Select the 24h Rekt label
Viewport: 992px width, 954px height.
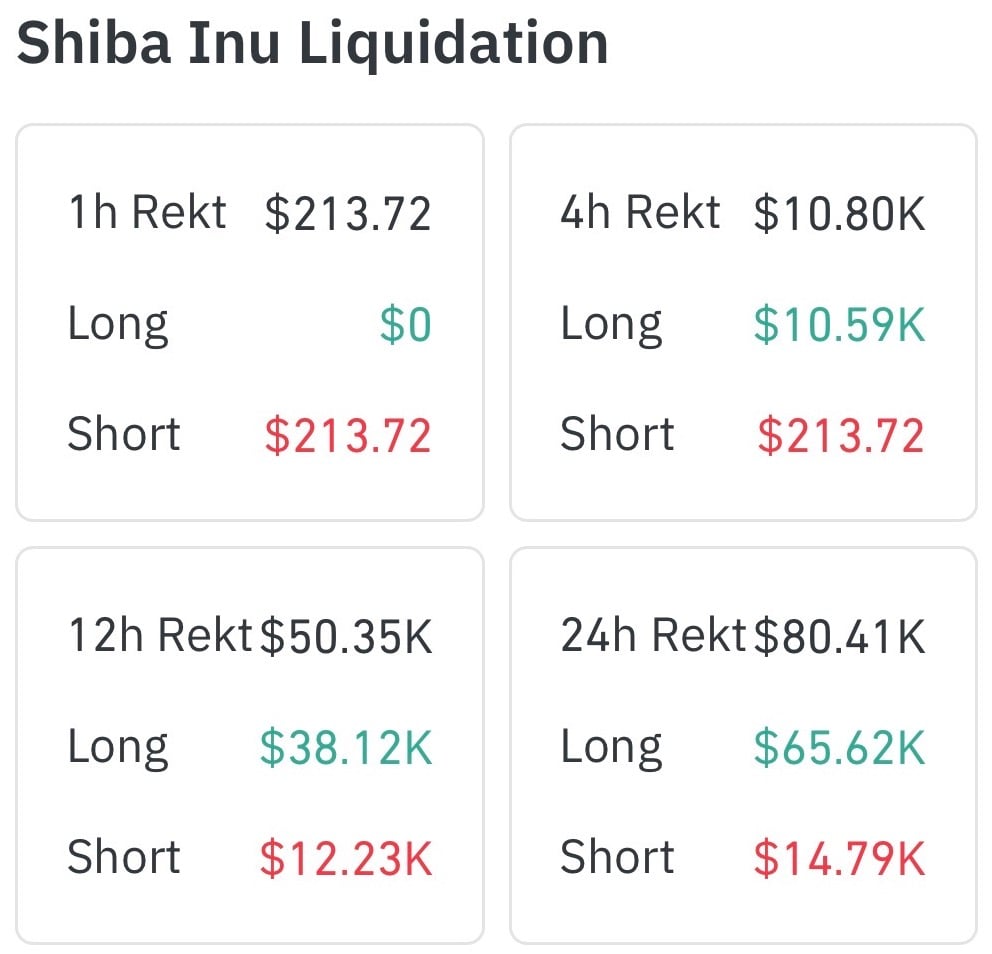point(653,636)
